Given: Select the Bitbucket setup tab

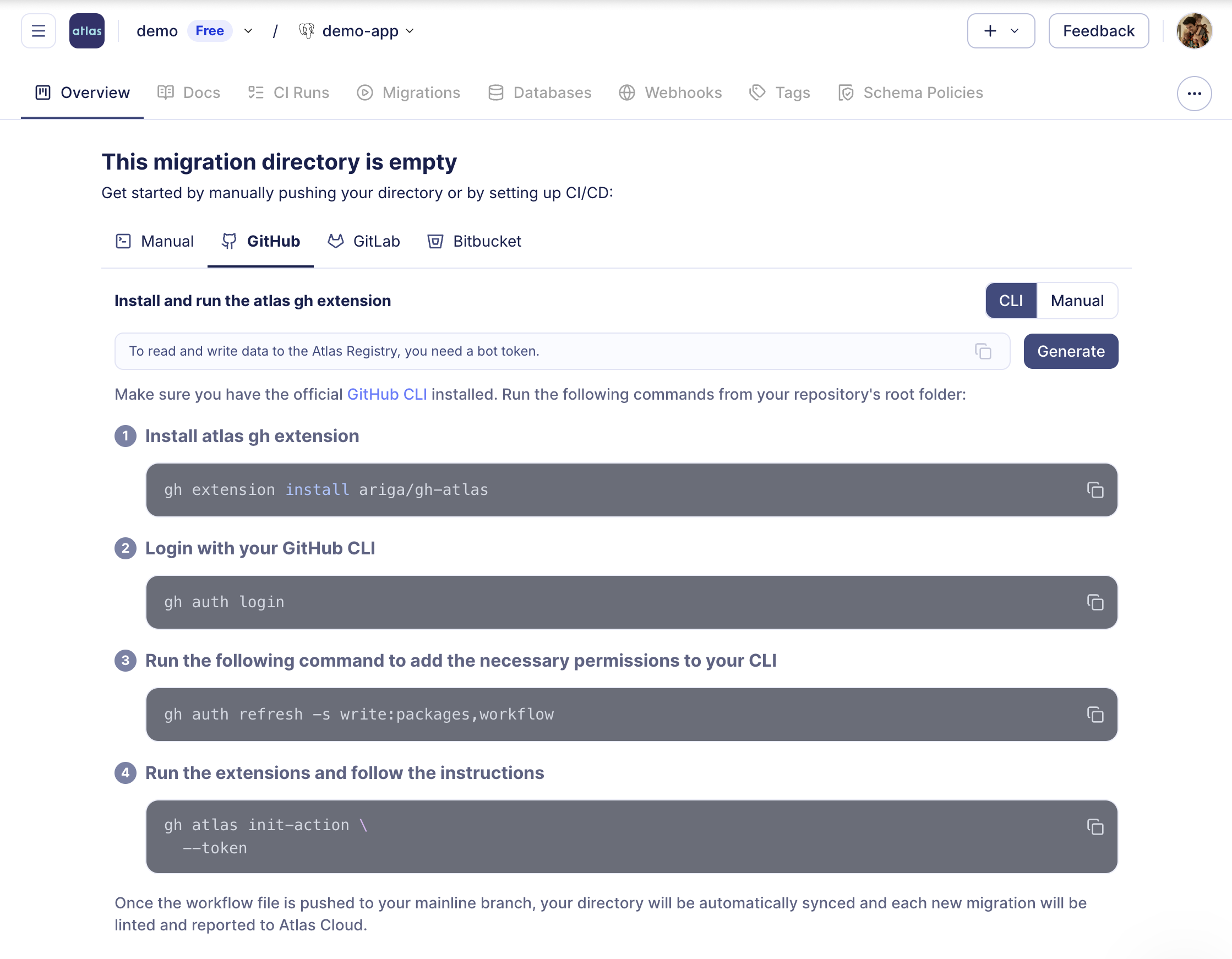Looking at the screenshot, I should [475, 242].
